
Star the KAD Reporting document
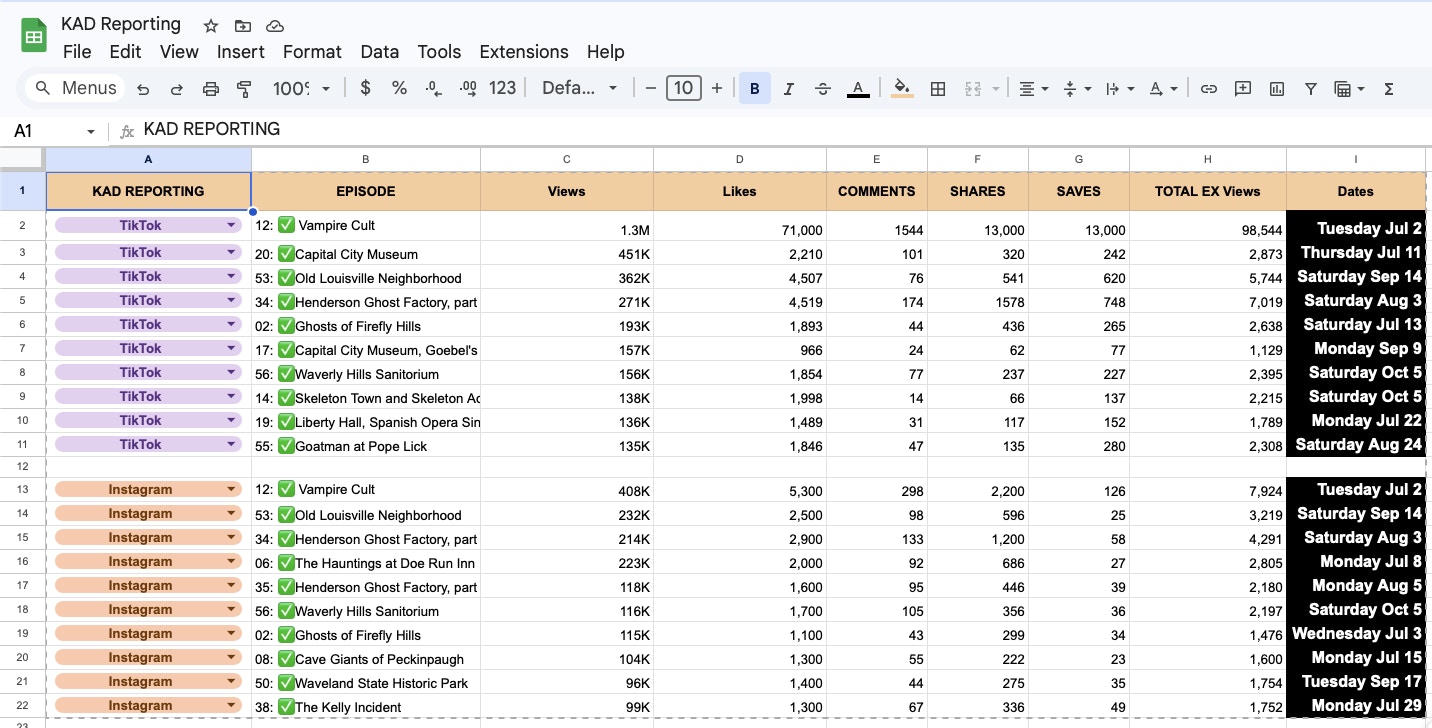(211, 26)
